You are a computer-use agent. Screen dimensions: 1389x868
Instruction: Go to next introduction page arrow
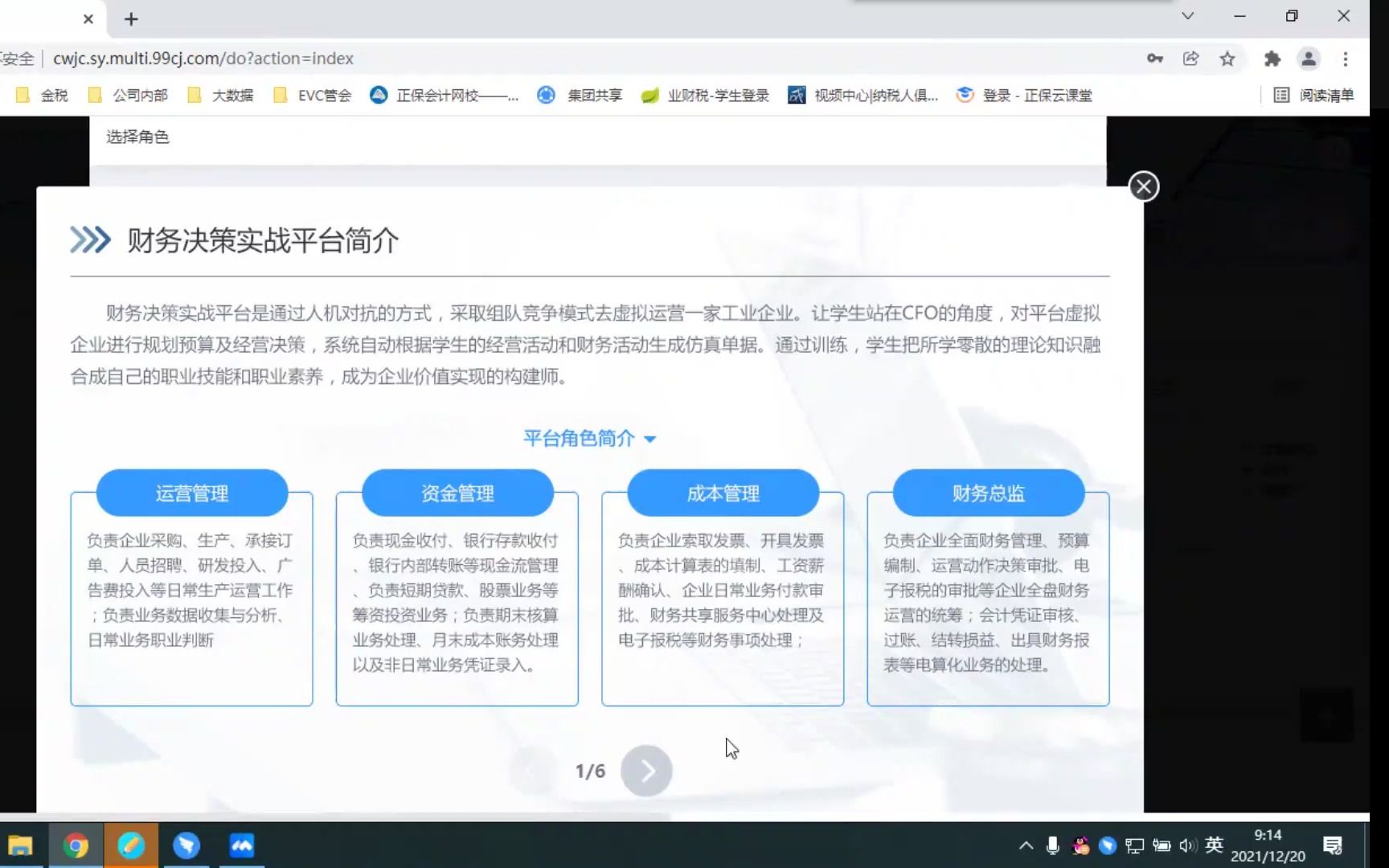(x=646, y=771)
